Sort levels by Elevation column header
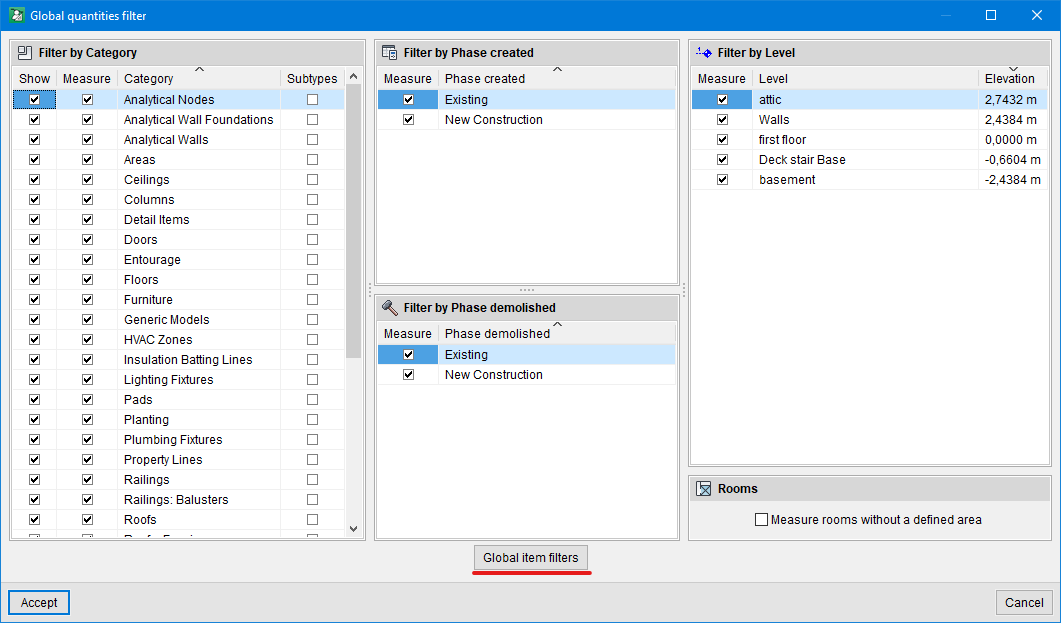 pyautogui.click(x=1009, y=79)
